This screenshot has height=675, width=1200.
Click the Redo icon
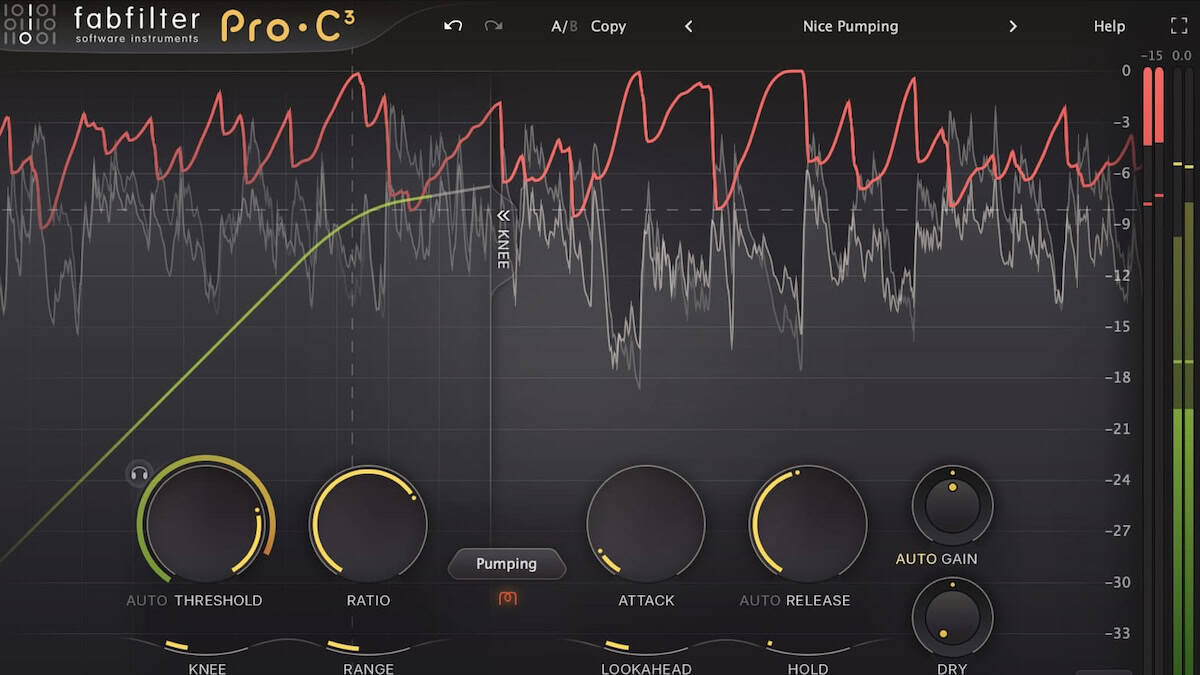pyautogui.click(x=492, y=26)
